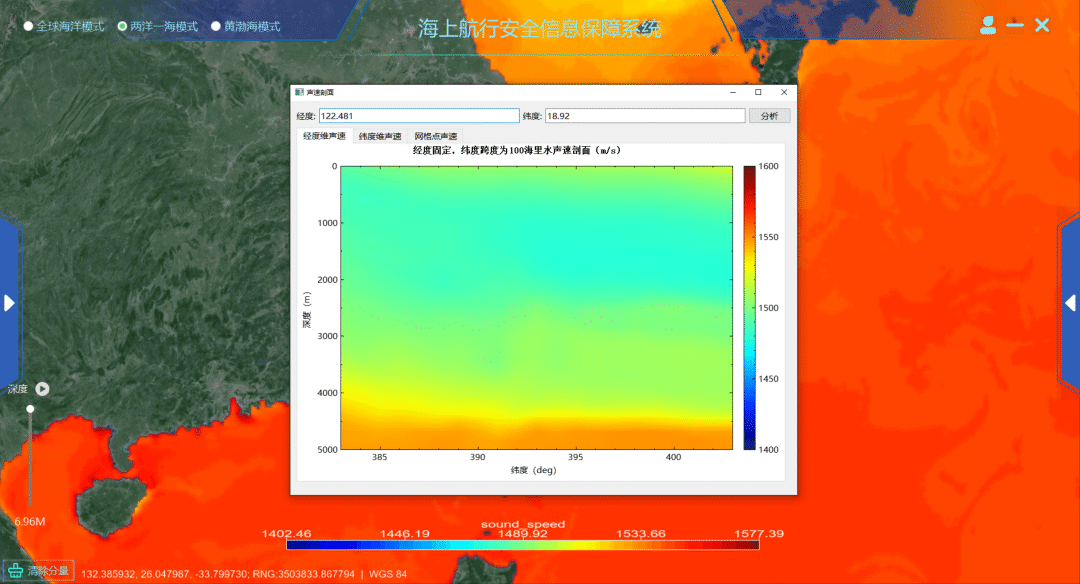Switch to 纬度维声速 tab
Viewport: 1080px width, 584px height.
[380, 136]
